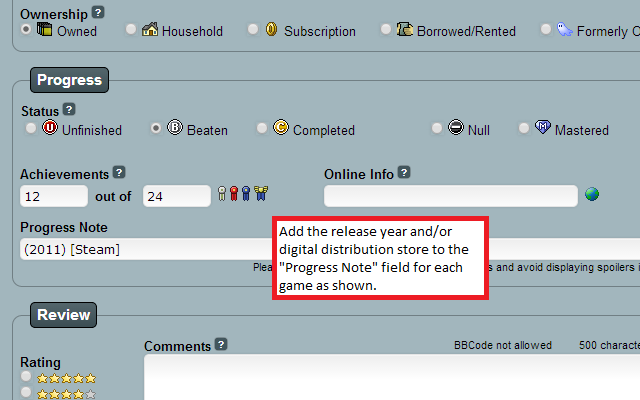Click the Rating label

click(40, 362)
